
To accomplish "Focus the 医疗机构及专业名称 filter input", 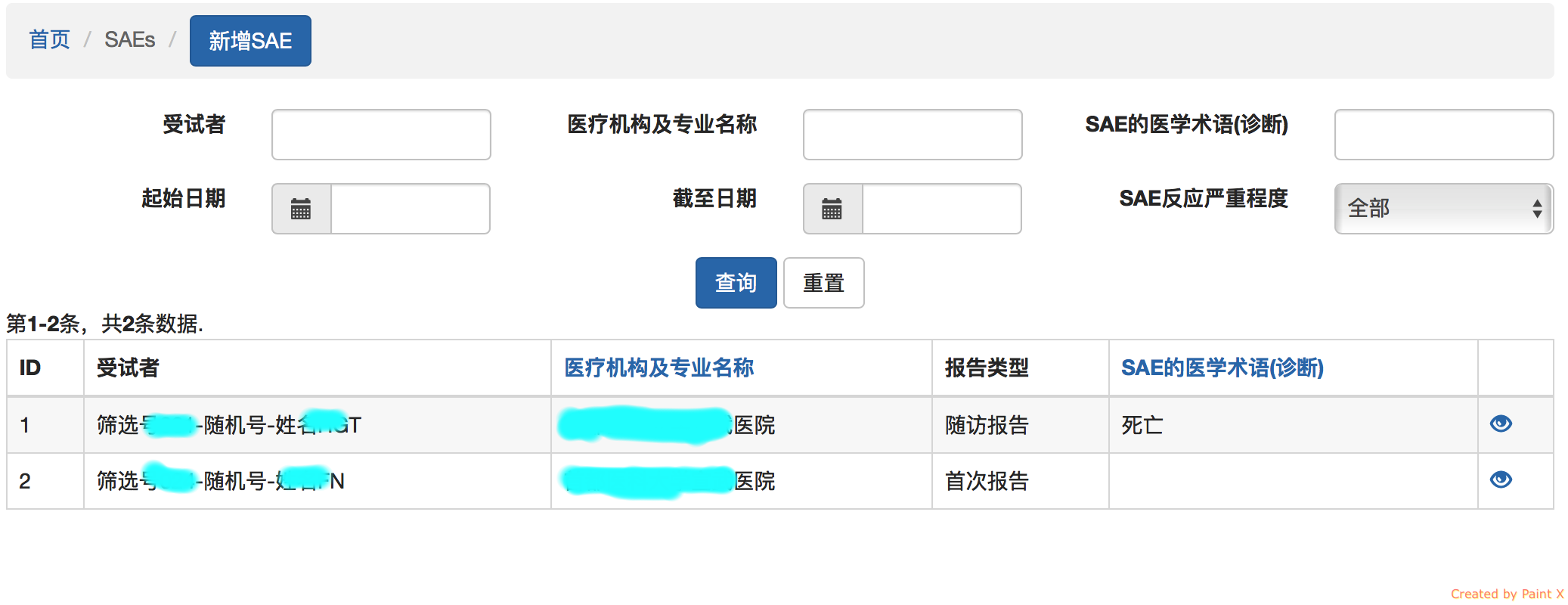I will (913, 135).
